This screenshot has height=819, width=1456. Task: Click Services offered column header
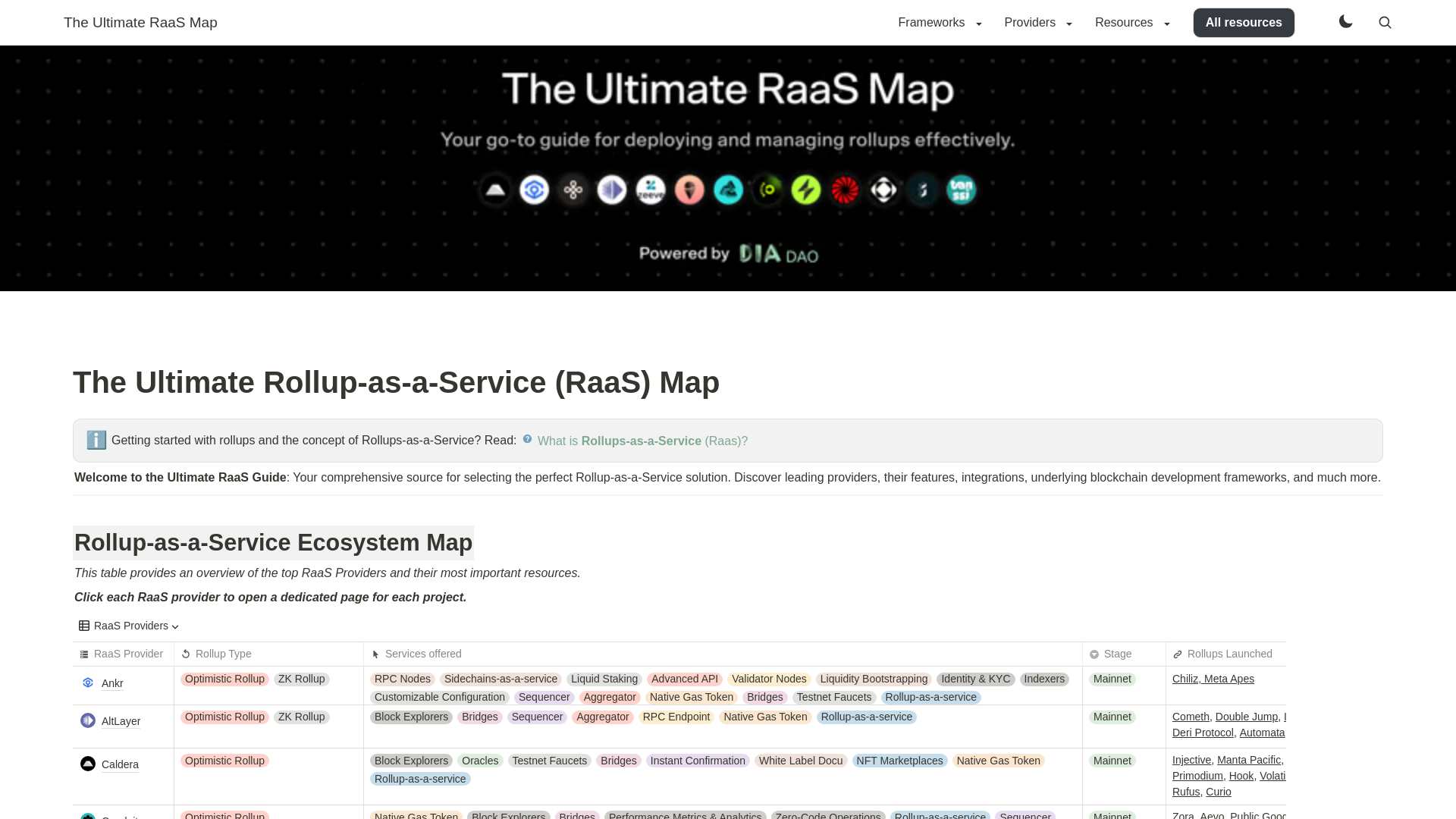(x=723, y=654)
